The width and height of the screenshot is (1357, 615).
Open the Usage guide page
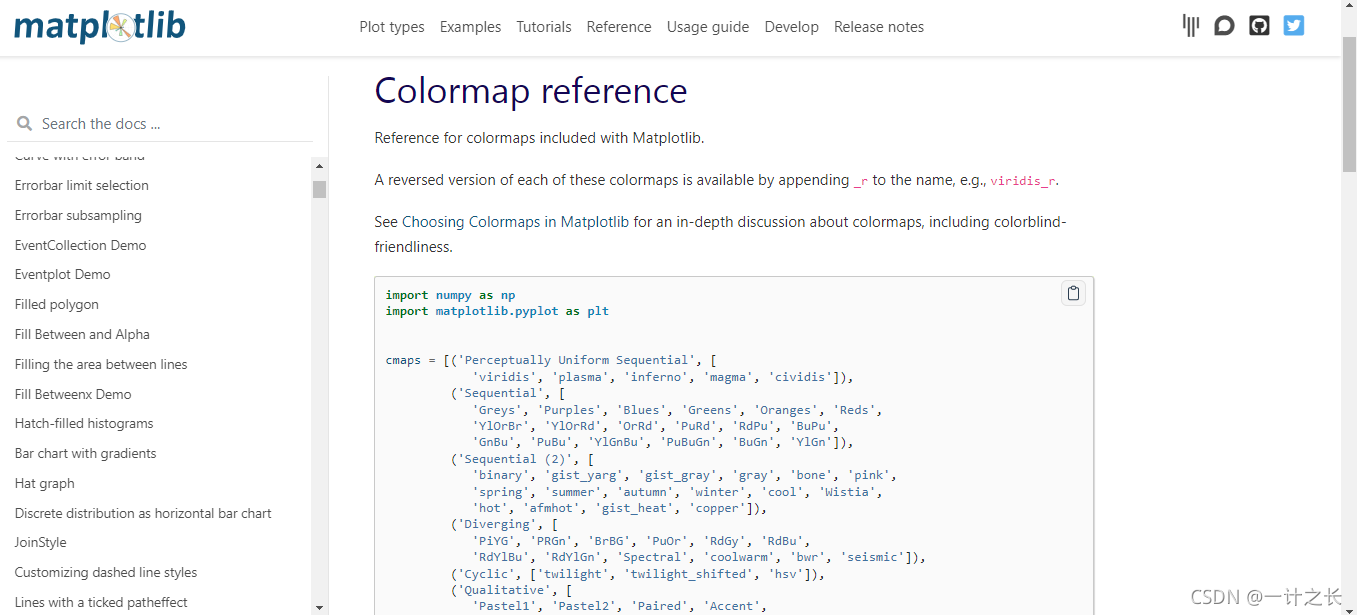pyautogui.click(x=708, y=27)
